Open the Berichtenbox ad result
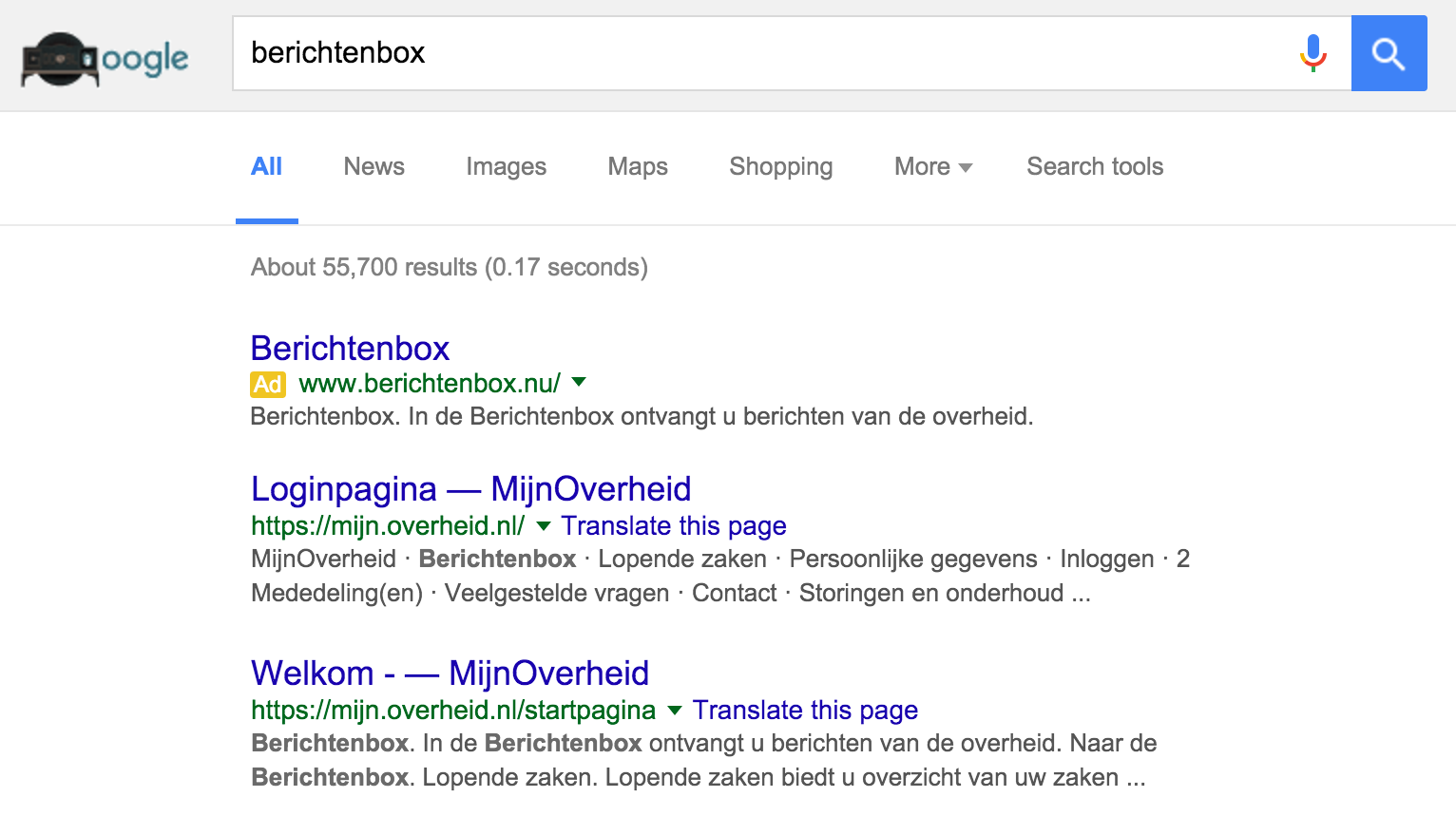Image resolution: width=1456 pixels, height=816 pixels. coord(349,348)
